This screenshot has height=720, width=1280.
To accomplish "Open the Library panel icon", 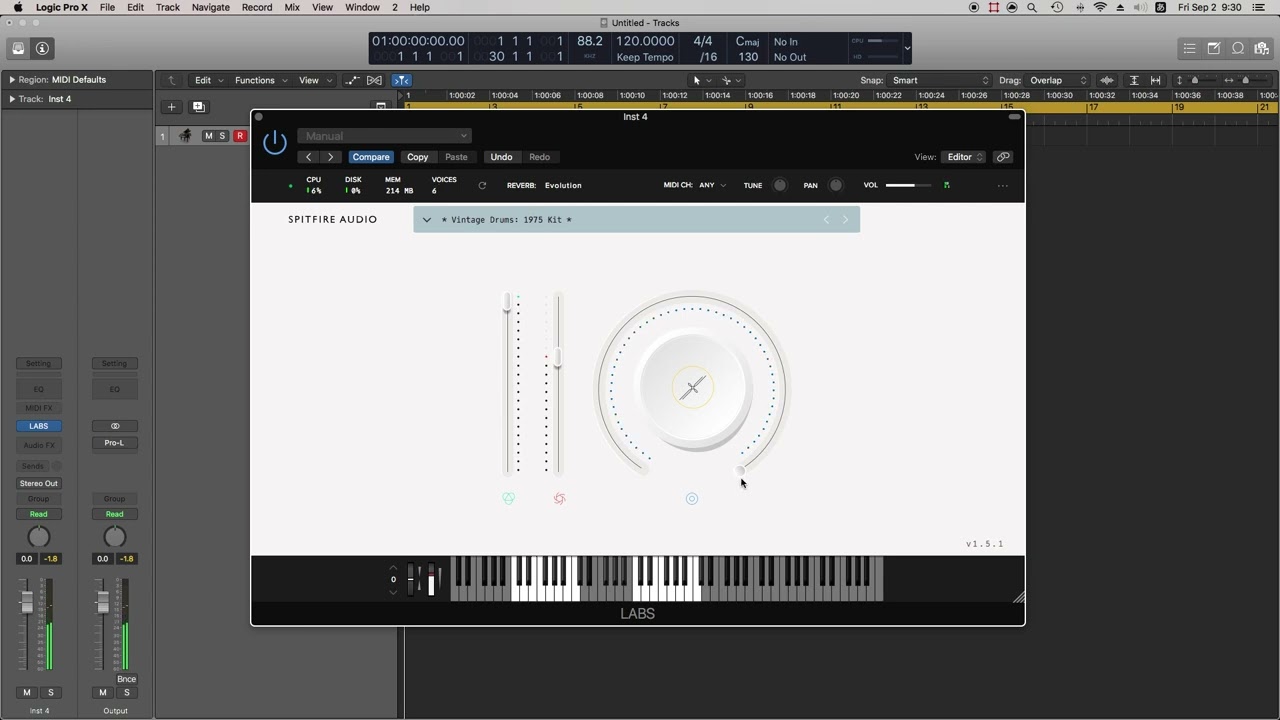I will click(x=18, y=48).
